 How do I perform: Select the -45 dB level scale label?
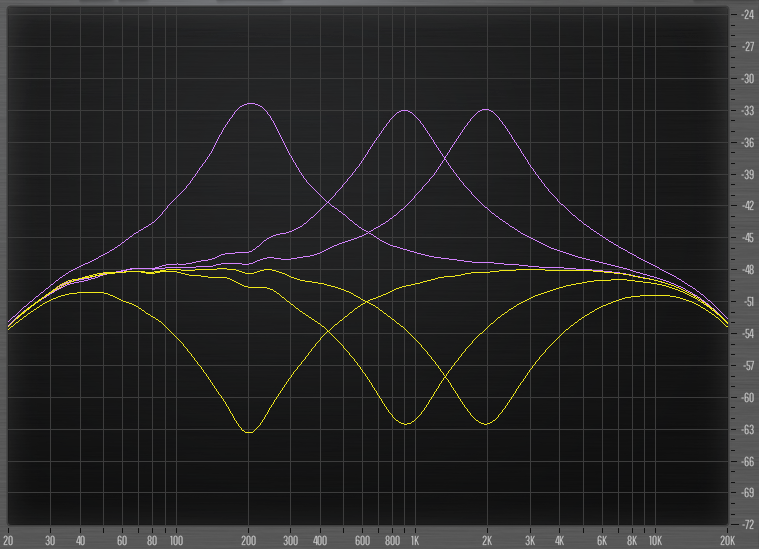point(748,238)
